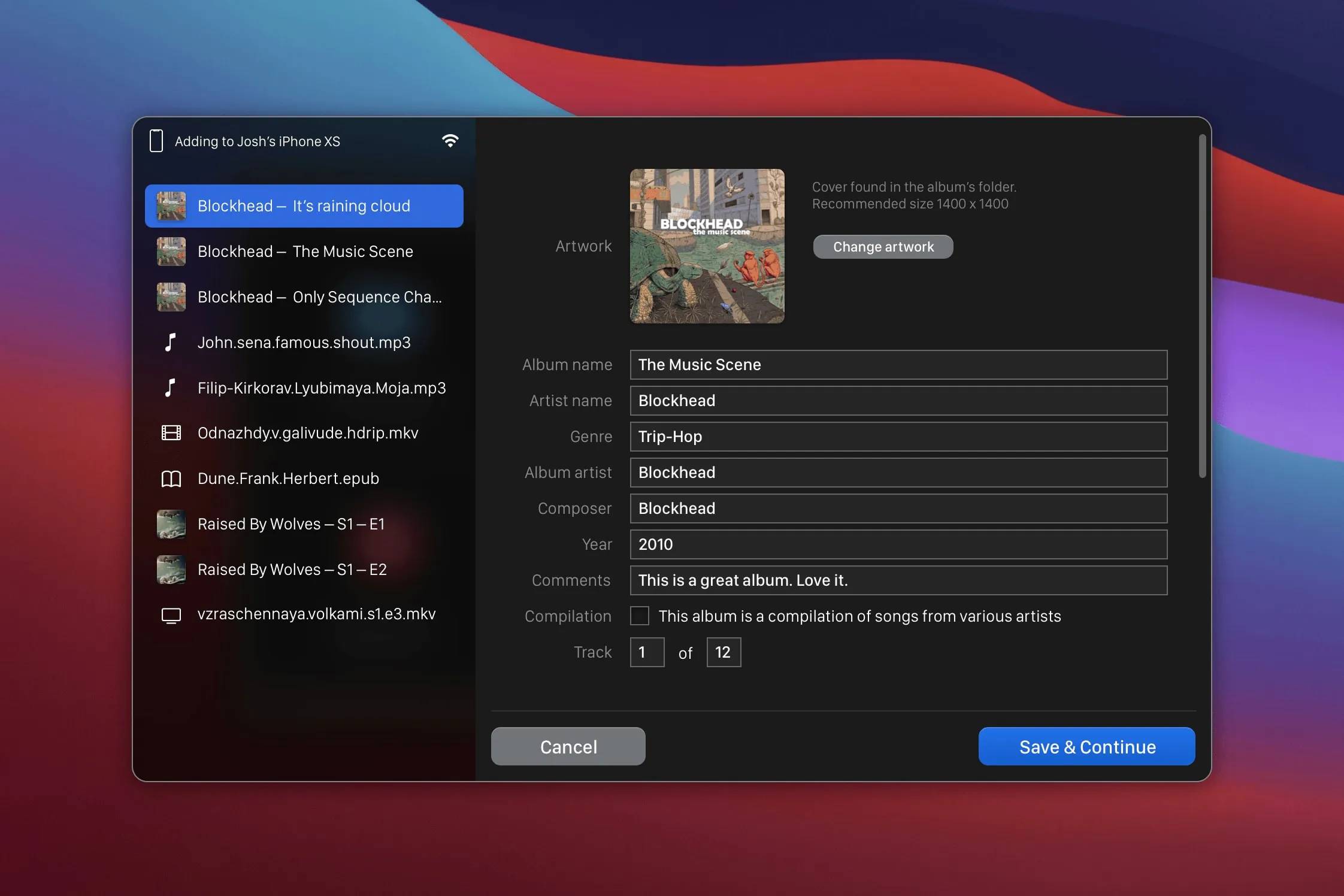Click music note icon beside John.sena.famous.shout.mp3
1344x896 pixels.
pos(171,342)
